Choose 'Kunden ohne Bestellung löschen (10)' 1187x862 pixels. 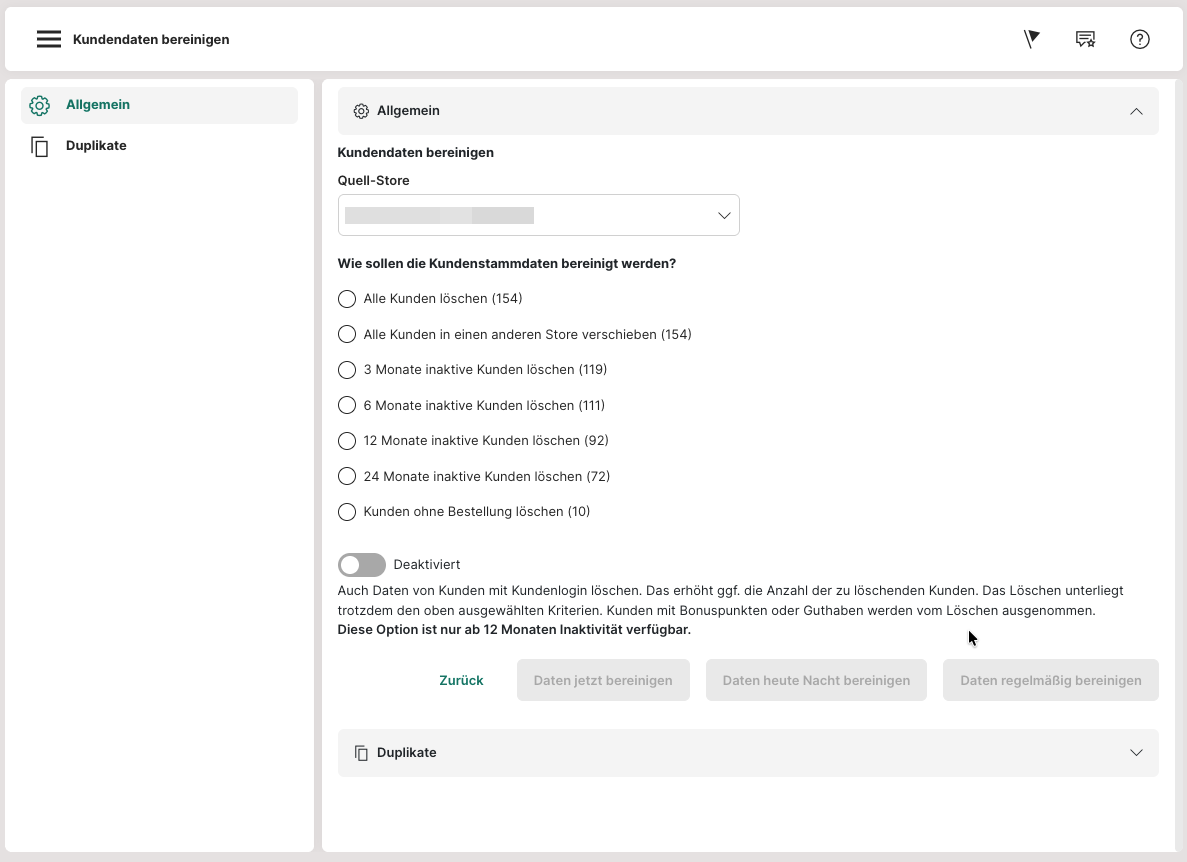coord(347,512)
